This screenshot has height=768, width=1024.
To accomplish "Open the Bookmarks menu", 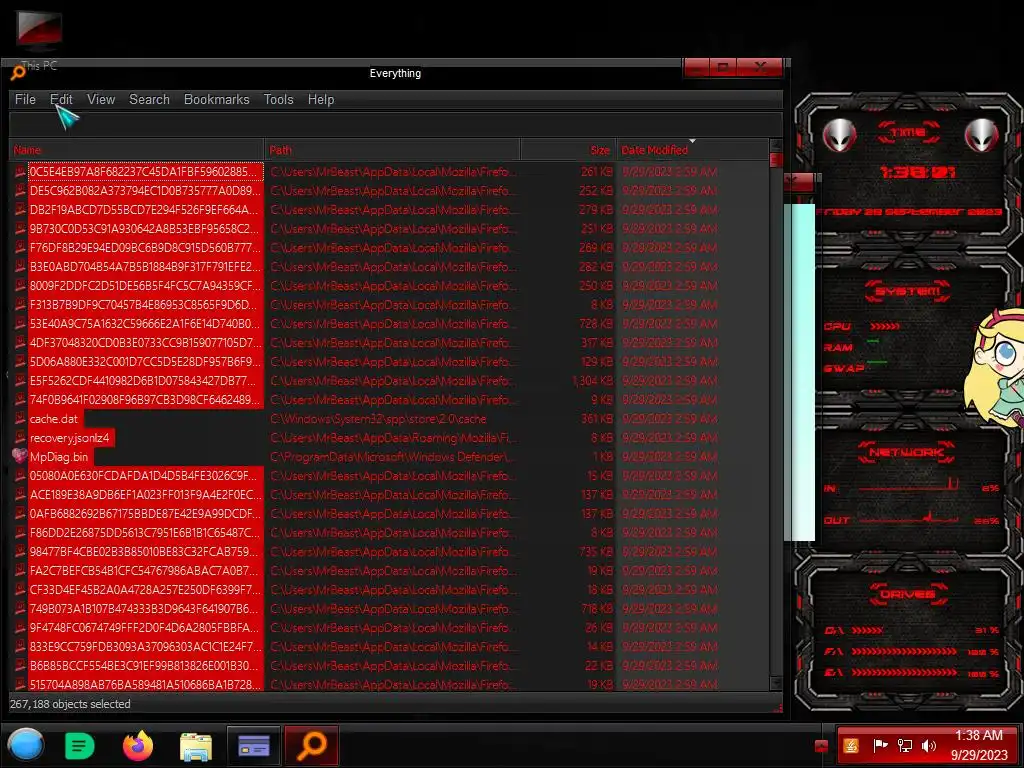I will pos(217,99).
